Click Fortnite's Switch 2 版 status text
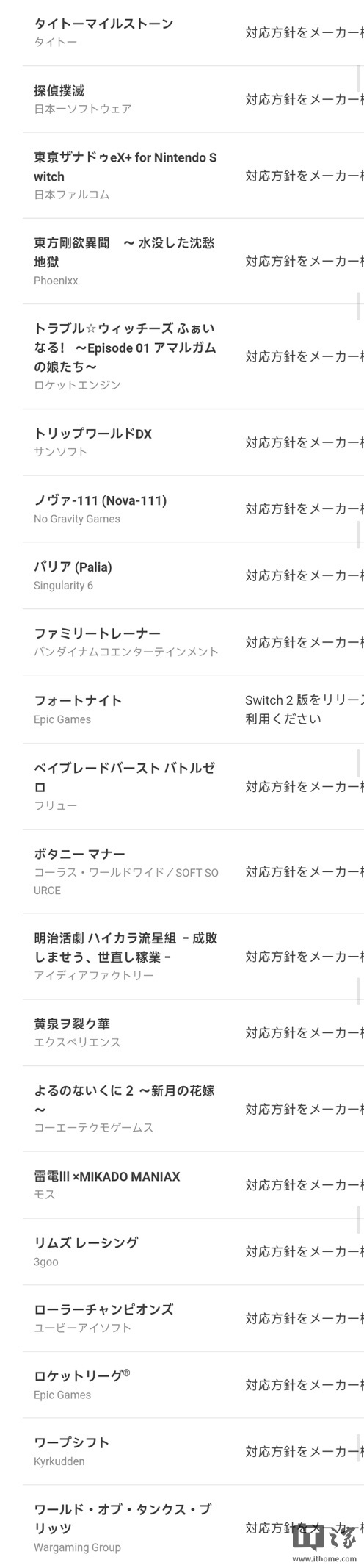The width and height of the screenshot is (364, 1568). (x=304, y=709)
